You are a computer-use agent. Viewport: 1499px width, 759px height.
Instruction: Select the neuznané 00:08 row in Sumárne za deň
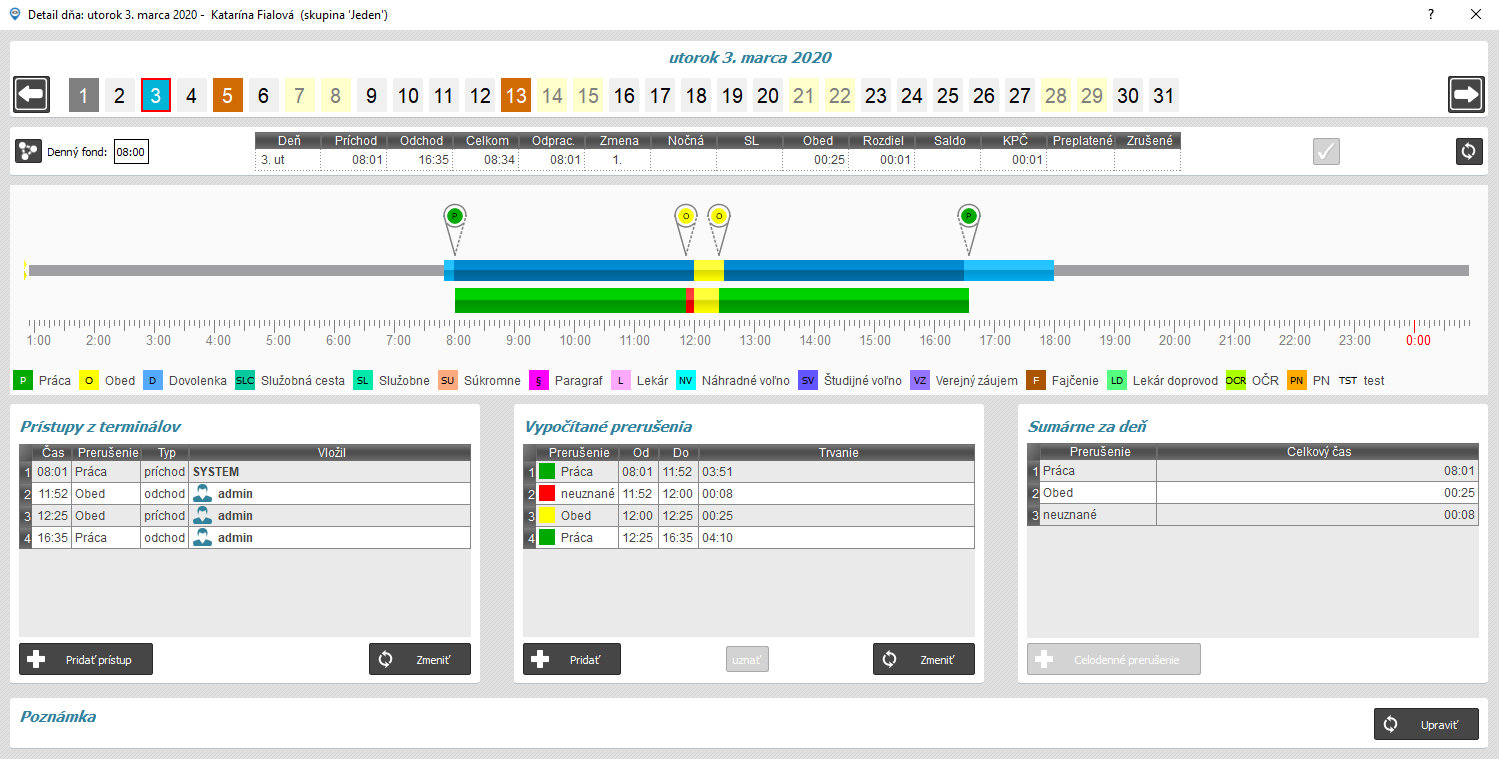1253,515
